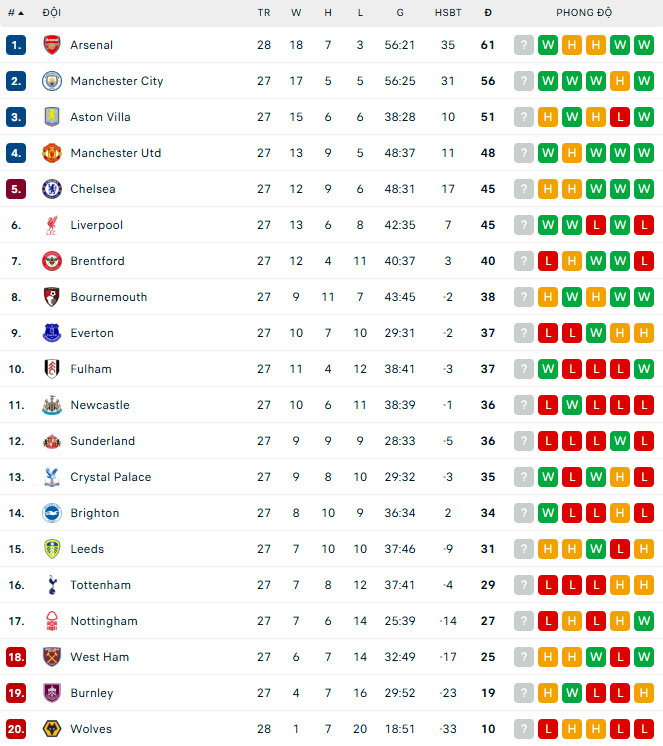663x746 pixels.
Task: Click the Everton club crest
Action: click(52, 333)
